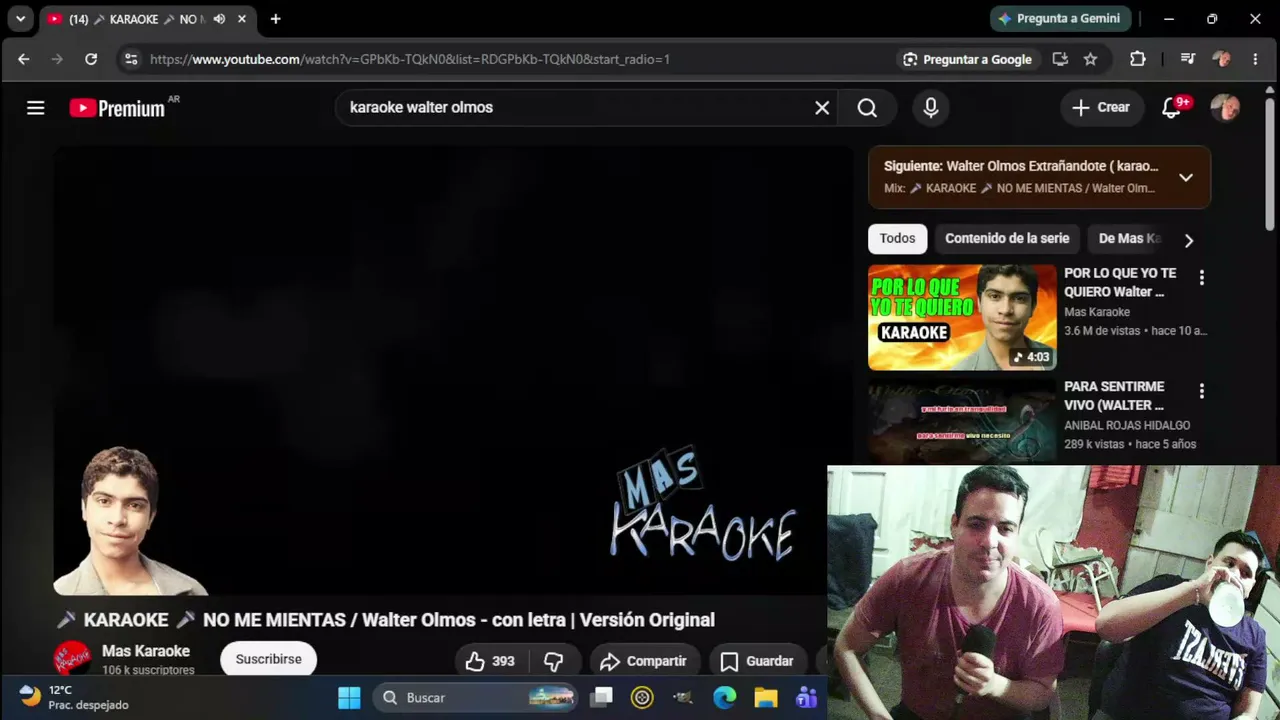
Task: Open the YouTube guide hamburger menu
Action: tap(36, 108)
